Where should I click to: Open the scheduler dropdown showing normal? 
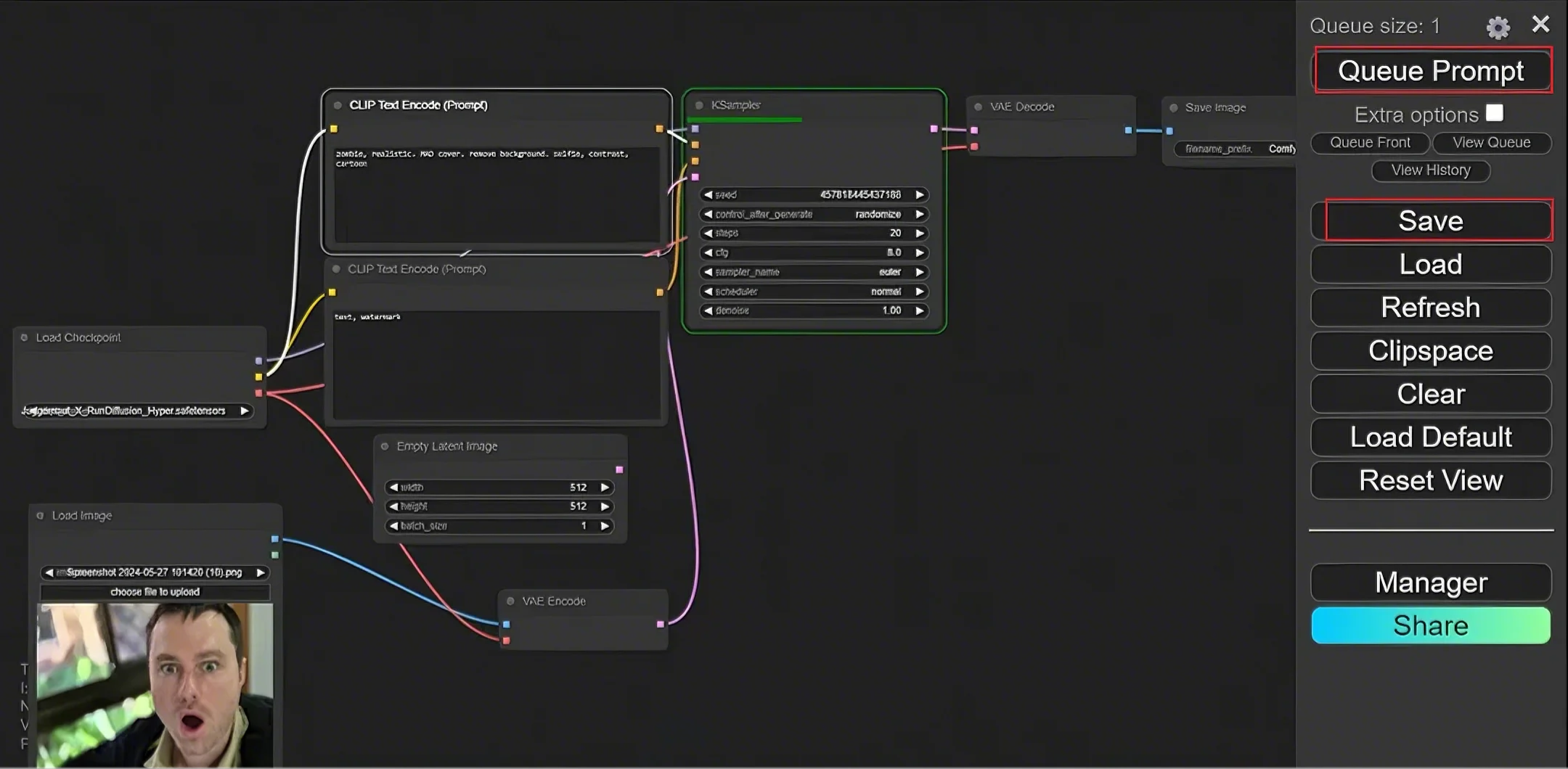tap(814, 292)
